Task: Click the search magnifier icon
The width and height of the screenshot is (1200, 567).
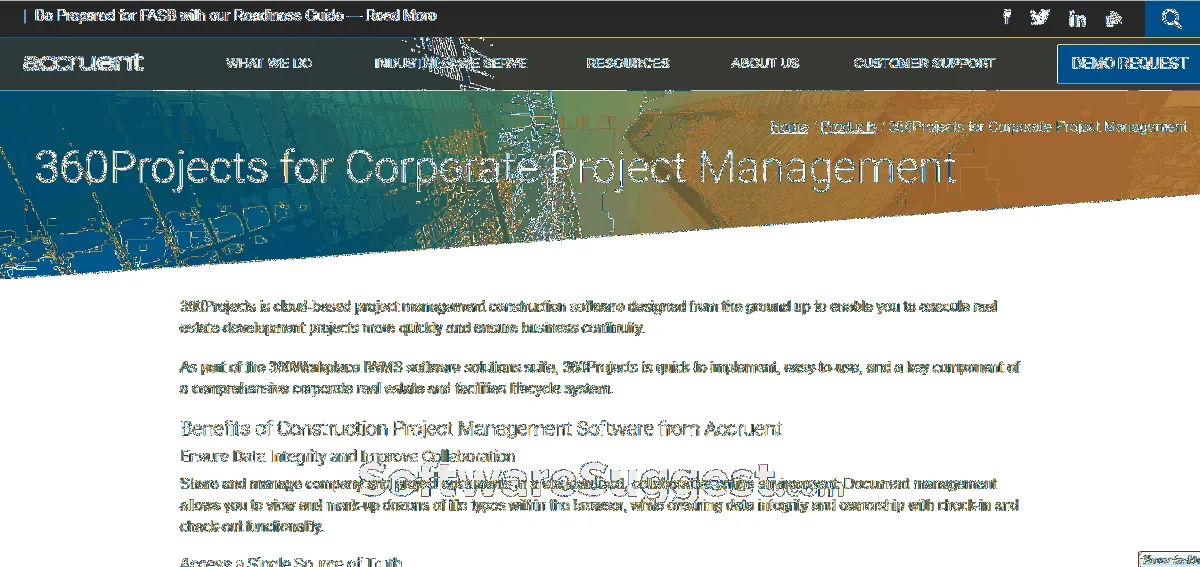Action: [x=1172, y=18]
